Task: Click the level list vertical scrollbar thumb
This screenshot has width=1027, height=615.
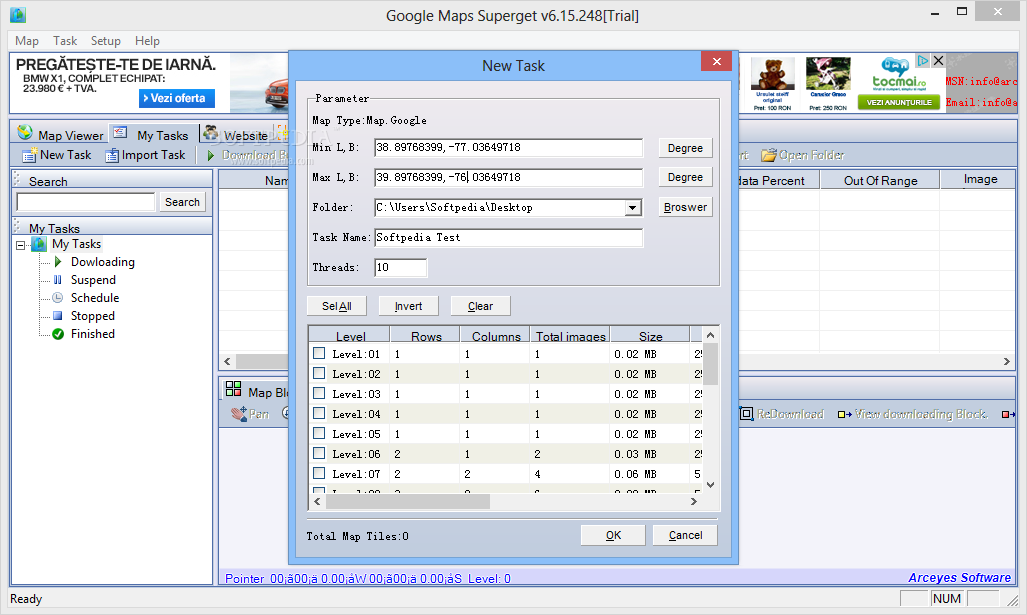Action: (x=710, y=363)
